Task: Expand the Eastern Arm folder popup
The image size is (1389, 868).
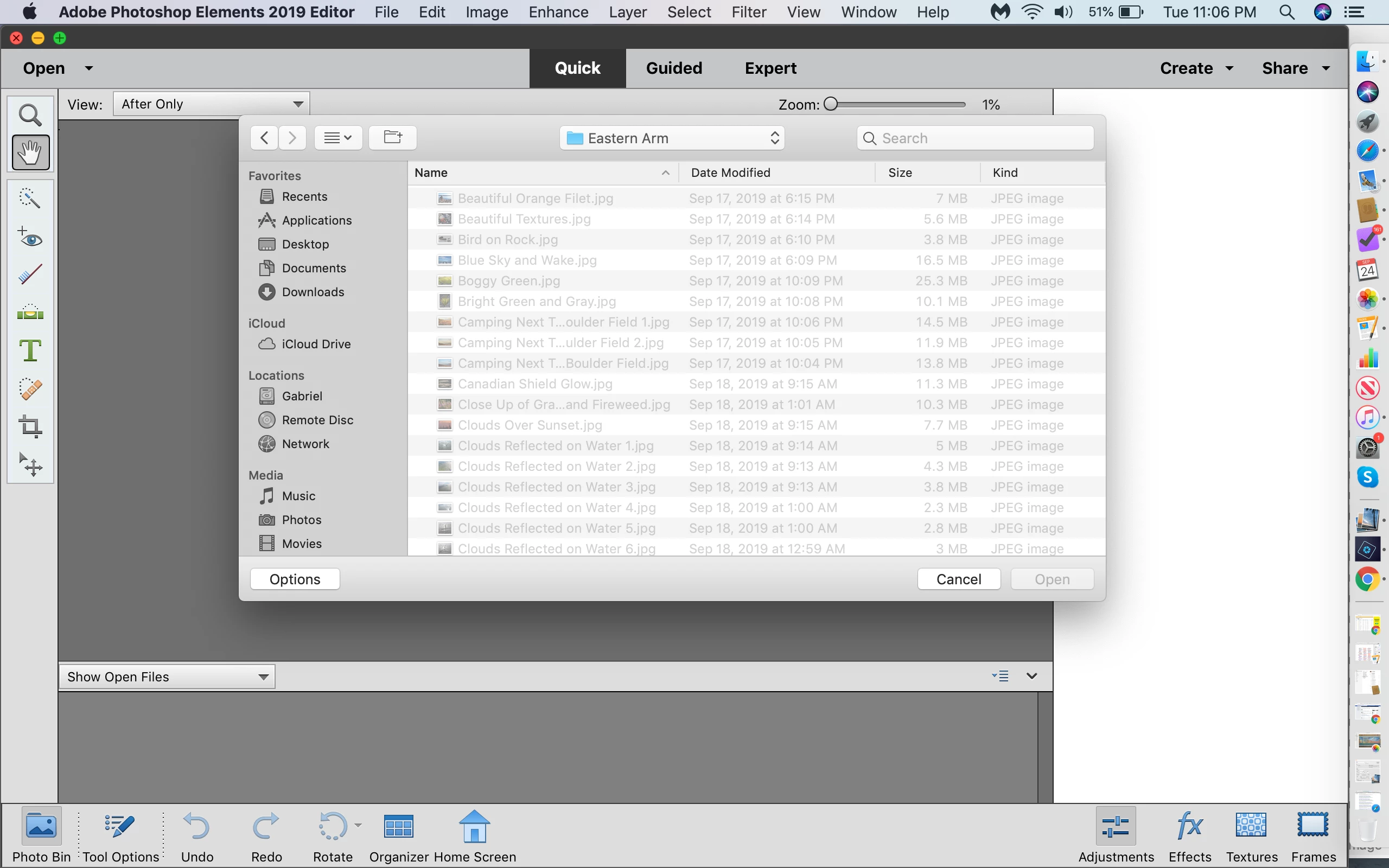Action: pyautogui.click(x=672, y=138)
